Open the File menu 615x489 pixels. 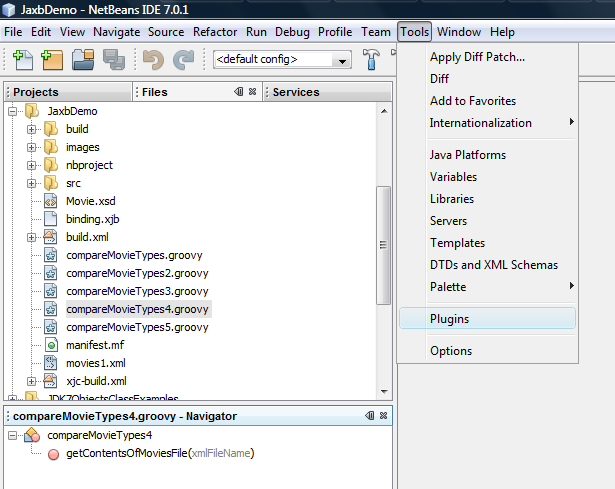[x=13, y=32]
